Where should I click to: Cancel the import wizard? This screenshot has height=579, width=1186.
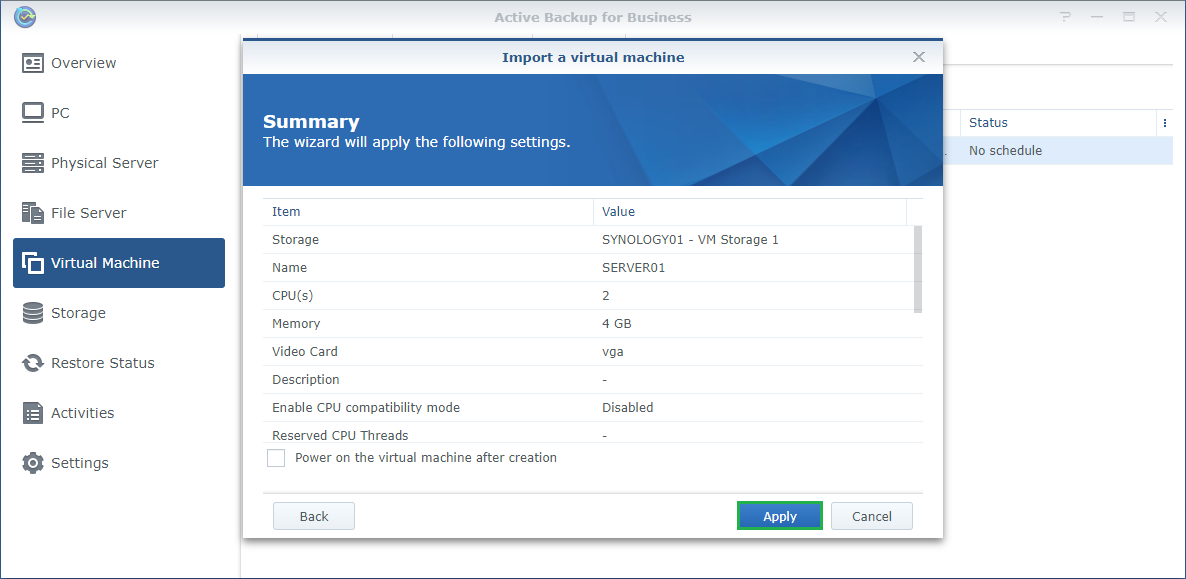tap(871, 516)
